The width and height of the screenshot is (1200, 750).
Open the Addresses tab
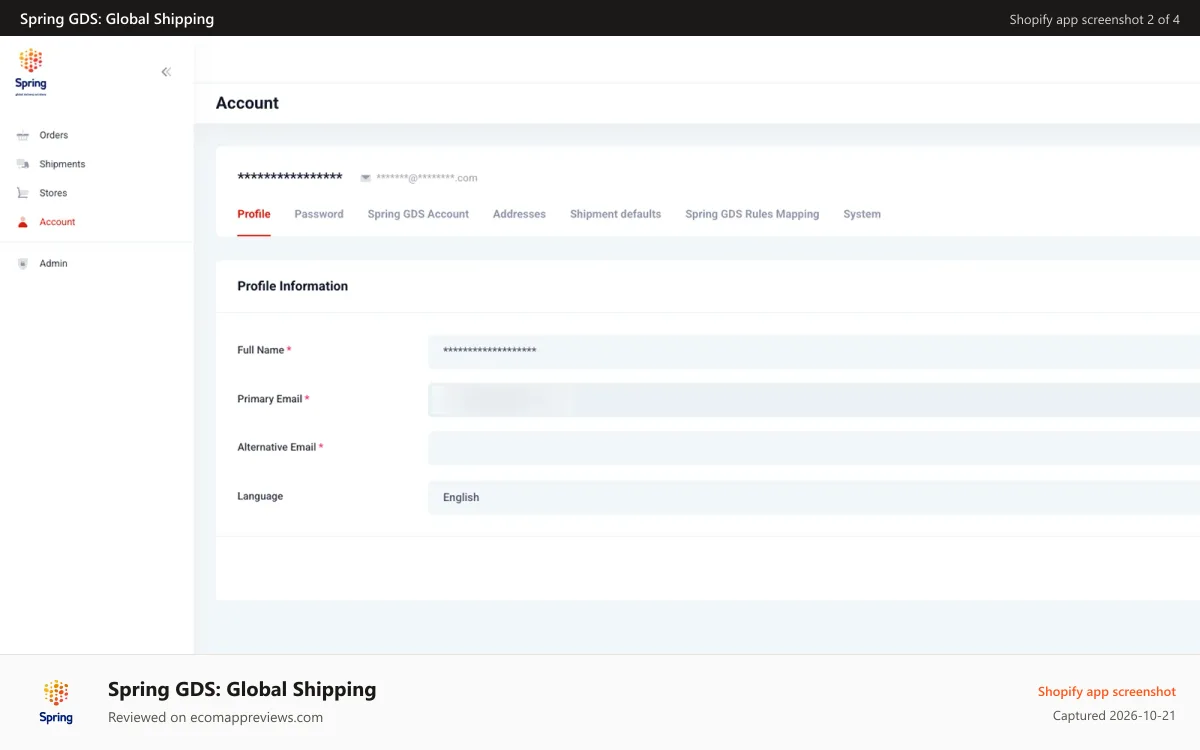(x=519, y=214)
